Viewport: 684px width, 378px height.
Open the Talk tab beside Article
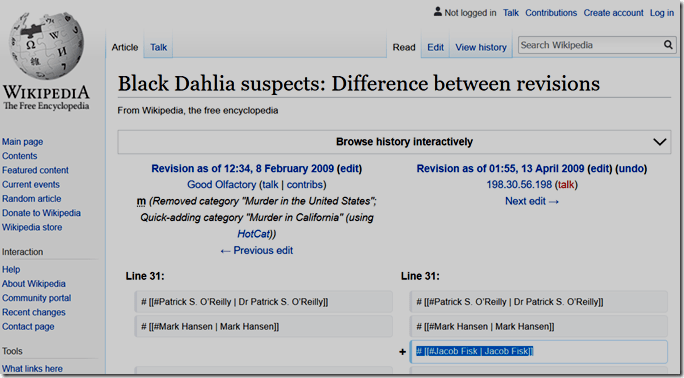pos(158,47)
